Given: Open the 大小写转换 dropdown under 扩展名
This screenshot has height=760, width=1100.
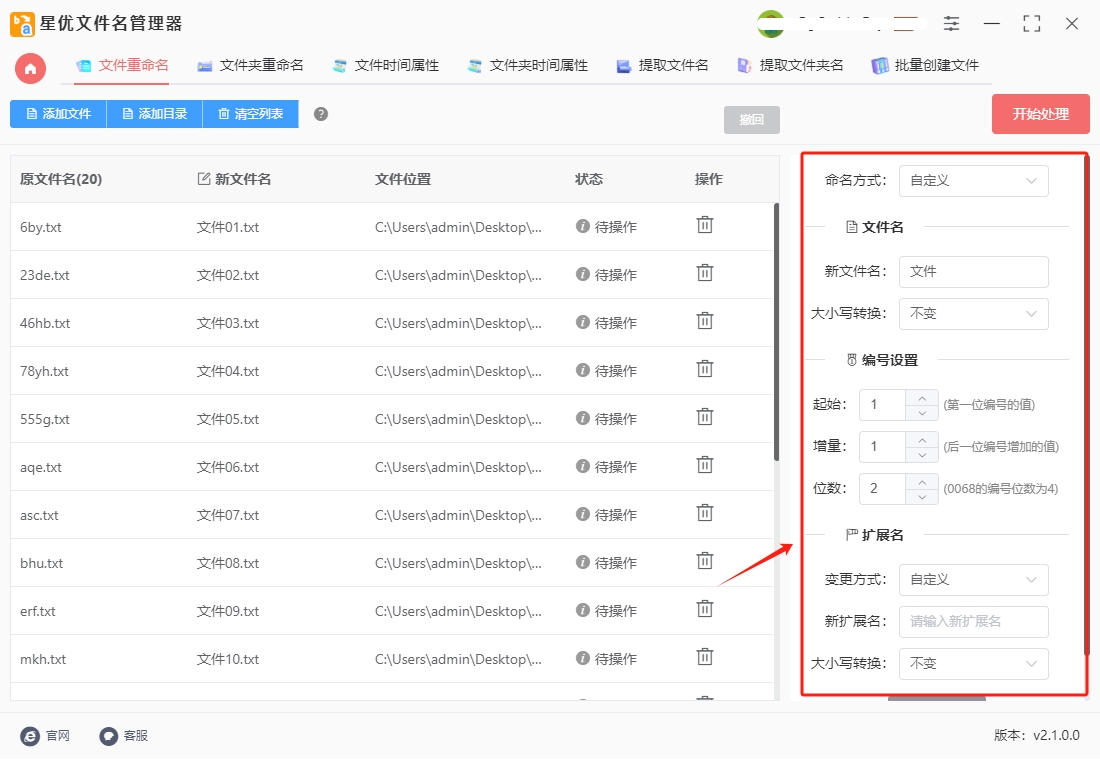Looking at the screenshot, I should click(974, 663).
